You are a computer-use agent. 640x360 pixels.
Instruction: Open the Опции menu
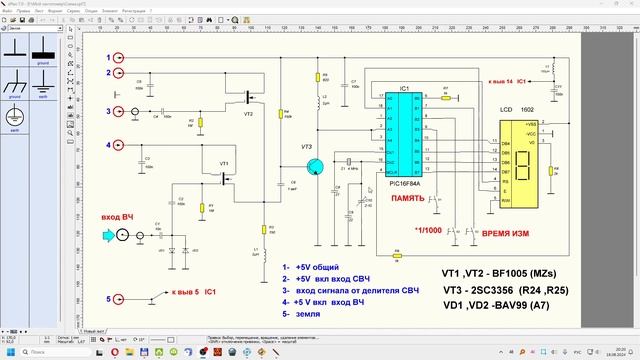[91, 11]
